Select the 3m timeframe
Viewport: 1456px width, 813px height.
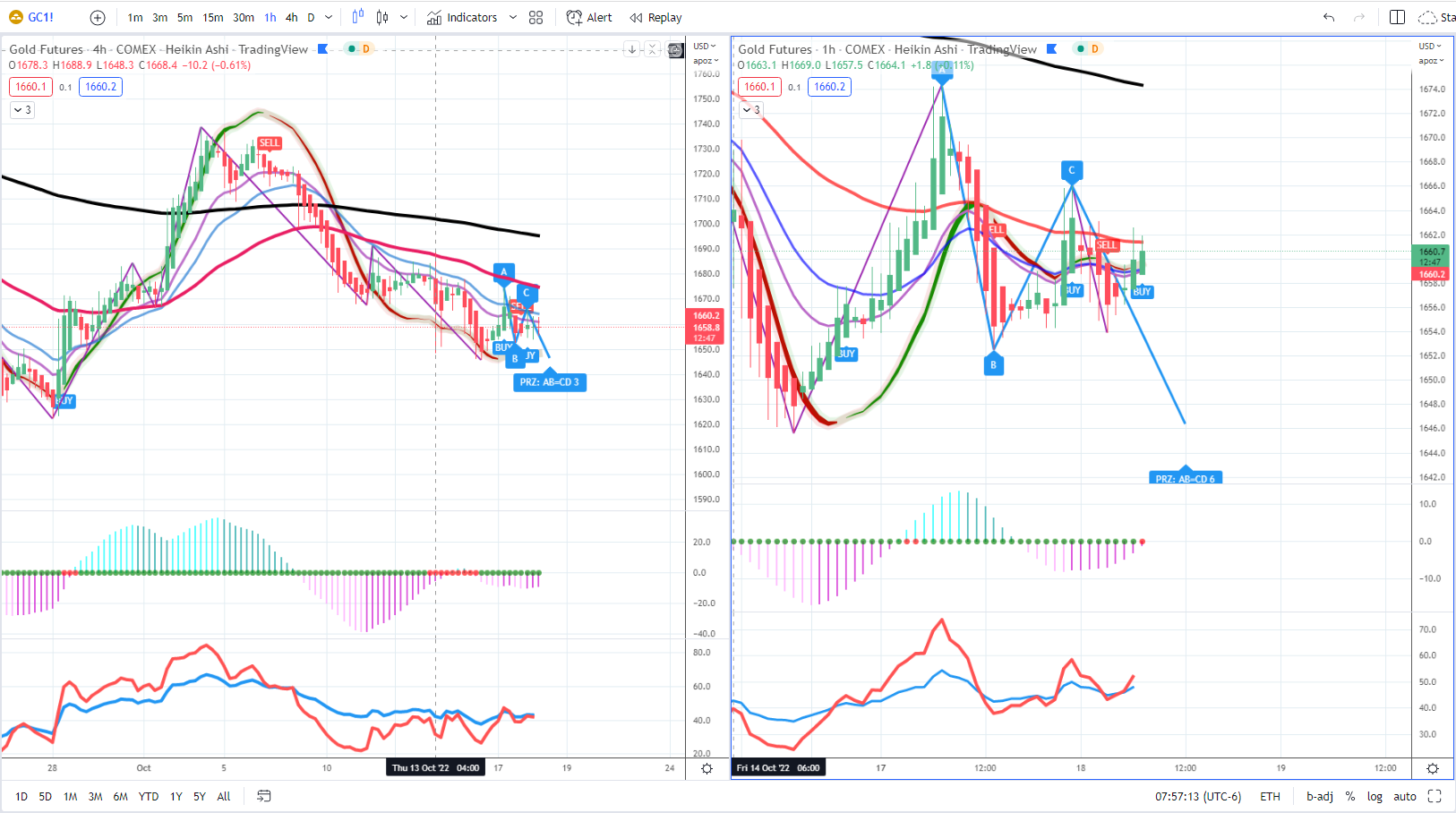(x=160, y=17)
